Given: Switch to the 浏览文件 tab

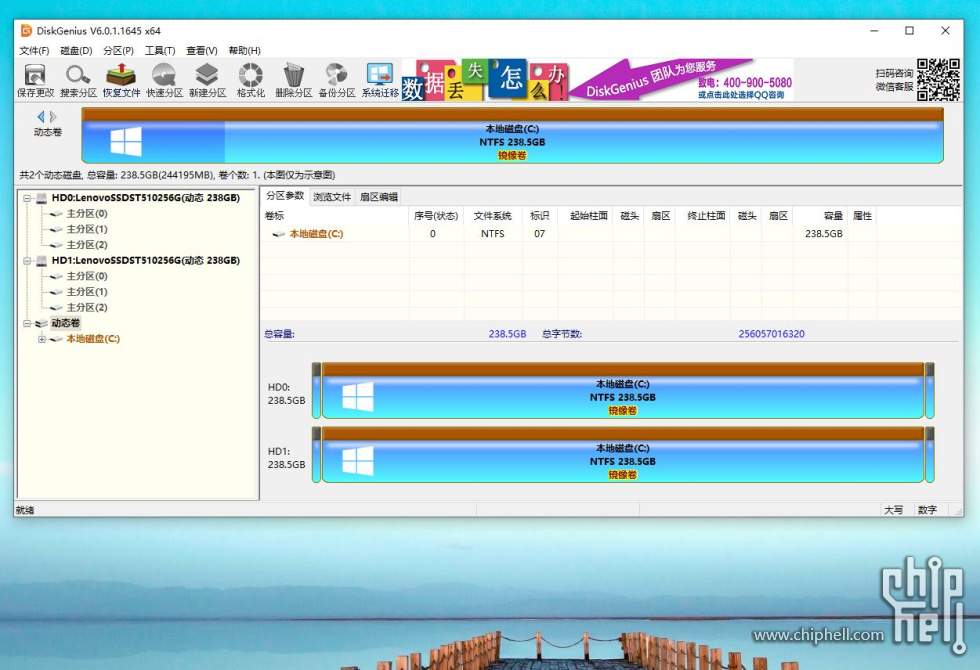Looking at the screenshot, I should point(332,197).
